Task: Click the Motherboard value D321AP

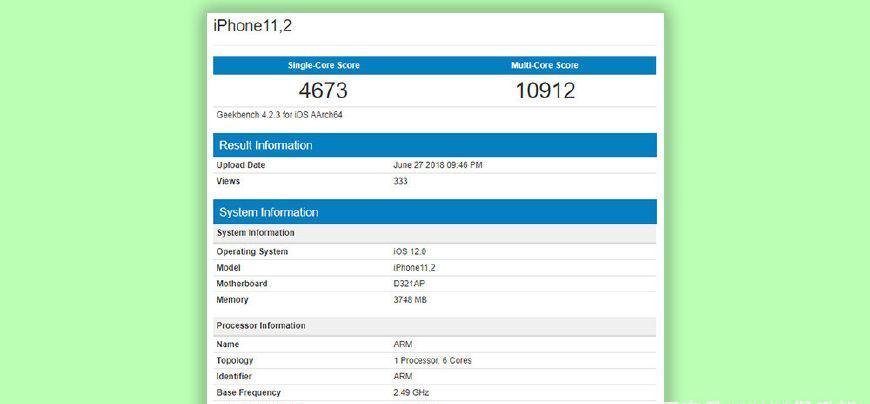Action: click(410, 284)
